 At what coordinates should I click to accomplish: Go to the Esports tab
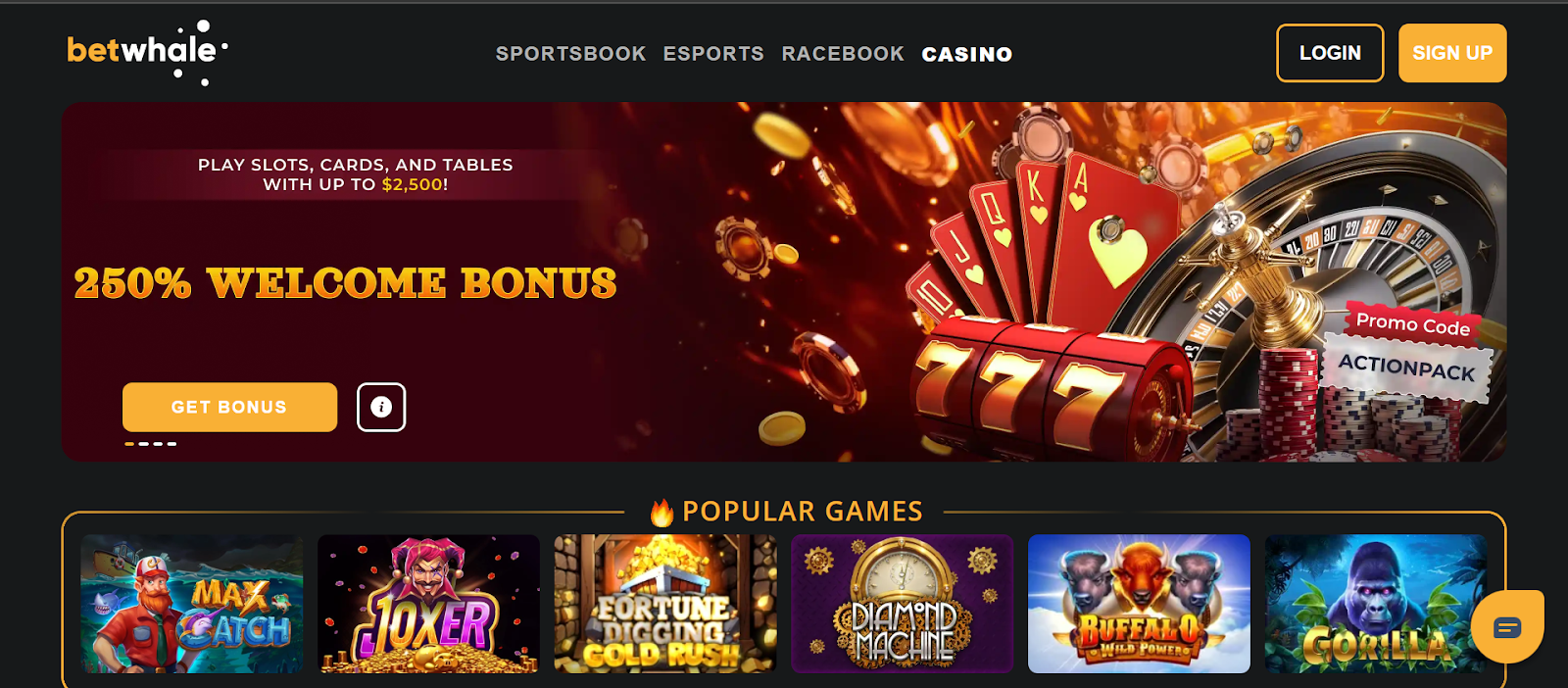coord(713,54)
